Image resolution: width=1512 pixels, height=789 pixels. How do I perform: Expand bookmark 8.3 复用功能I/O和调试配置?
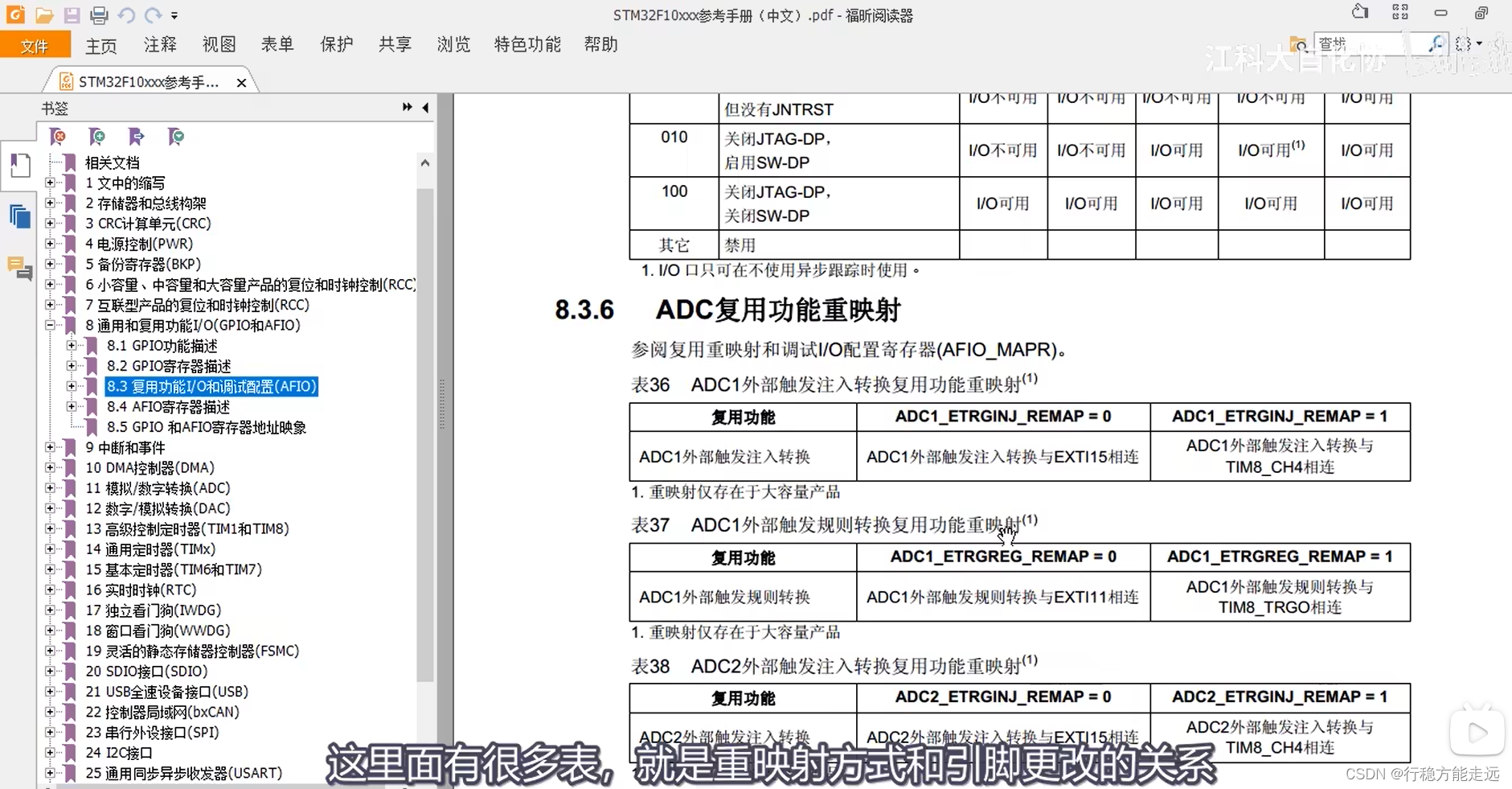(72, 386)
